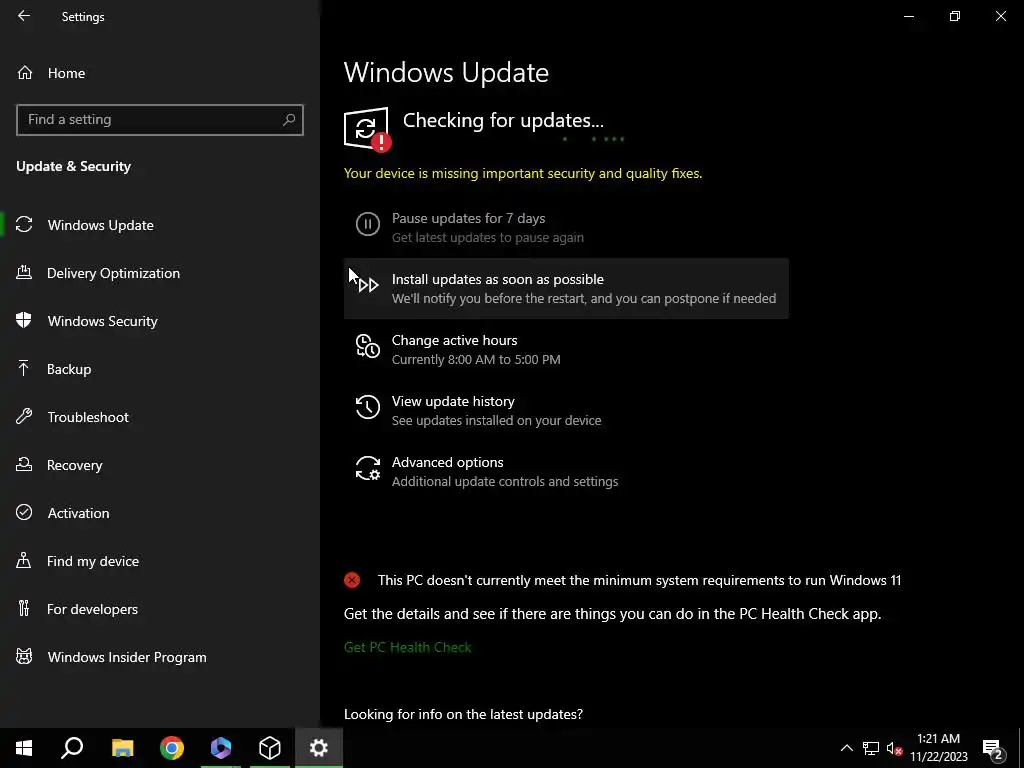
Task: Click the Update & Security heading
Action: coord(73,167)
